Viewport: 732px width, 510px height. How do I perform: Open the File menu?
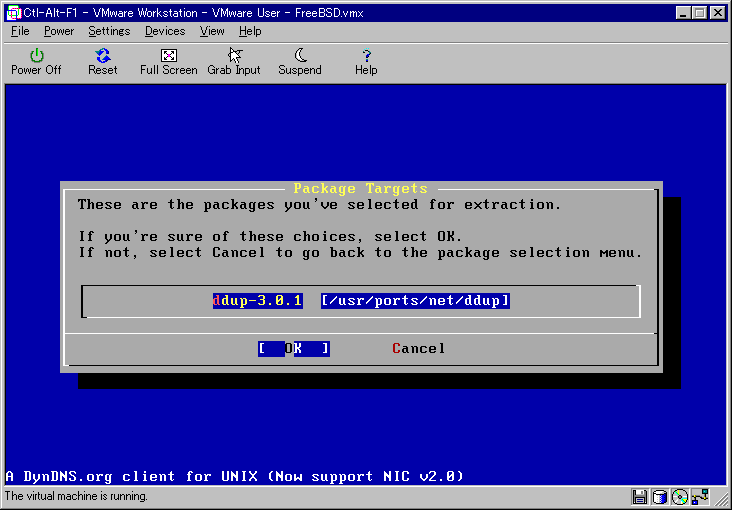click(20, 31)
